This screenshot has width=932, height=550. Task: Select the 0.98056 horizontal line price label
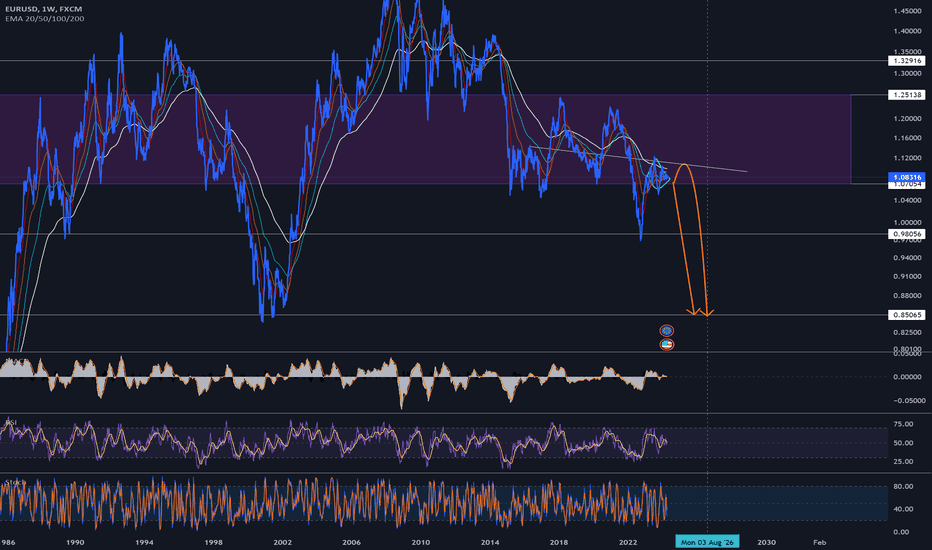(x=907, y=234)
